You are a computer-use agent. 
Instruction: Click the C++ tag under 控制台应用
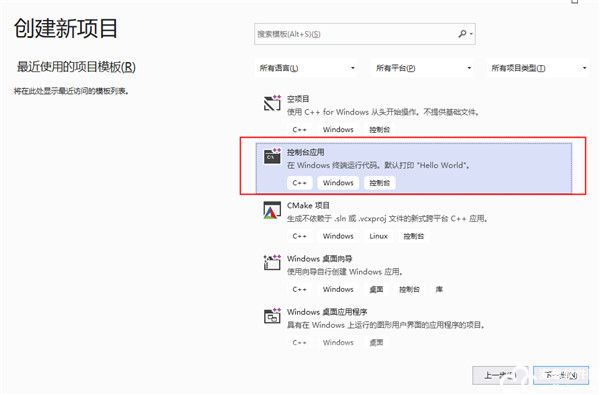(x=300, y=183)
